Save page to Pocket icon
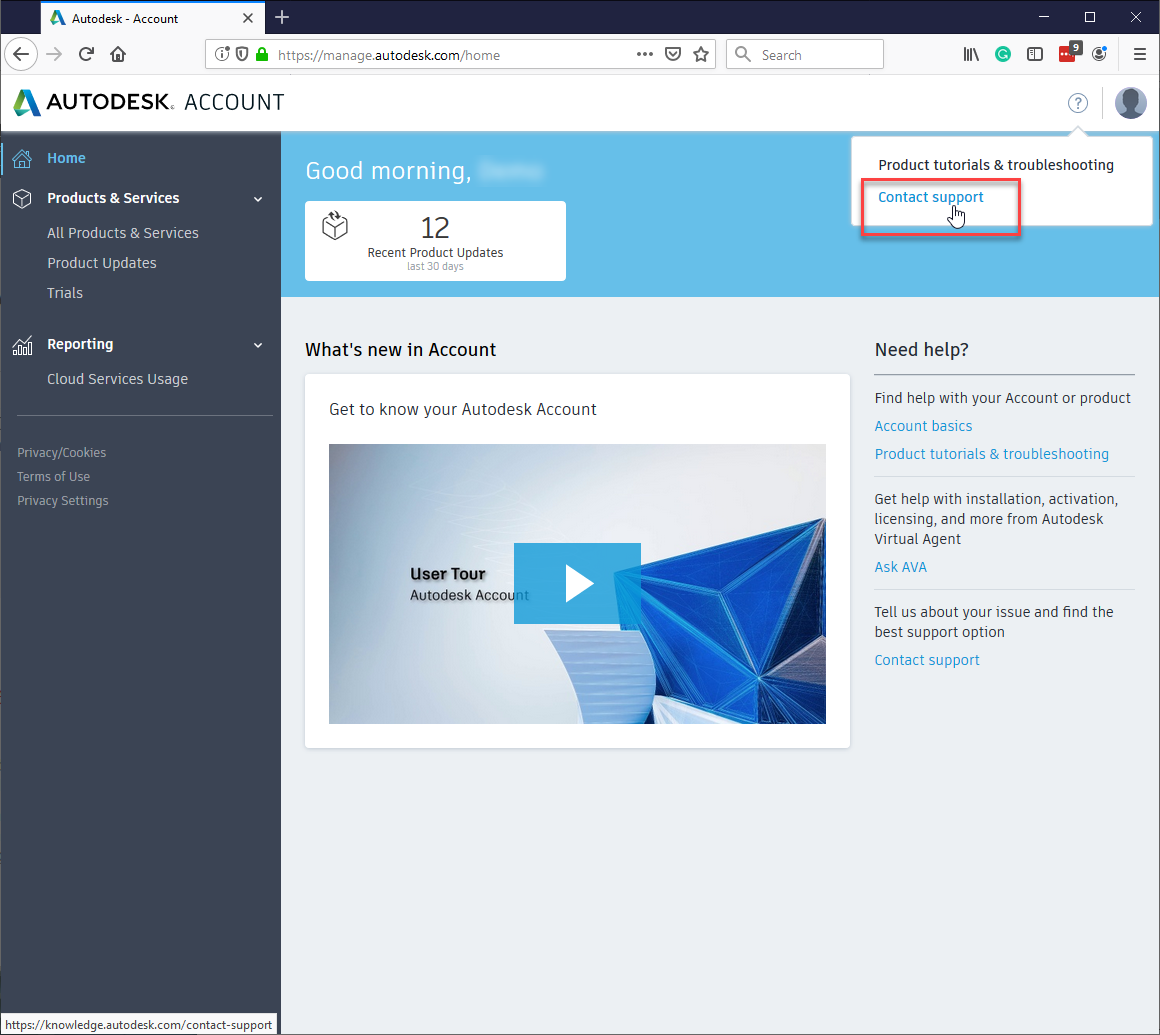Image resolution: width=1160 pixels, height=1035 pixels. tap(672, 54)
